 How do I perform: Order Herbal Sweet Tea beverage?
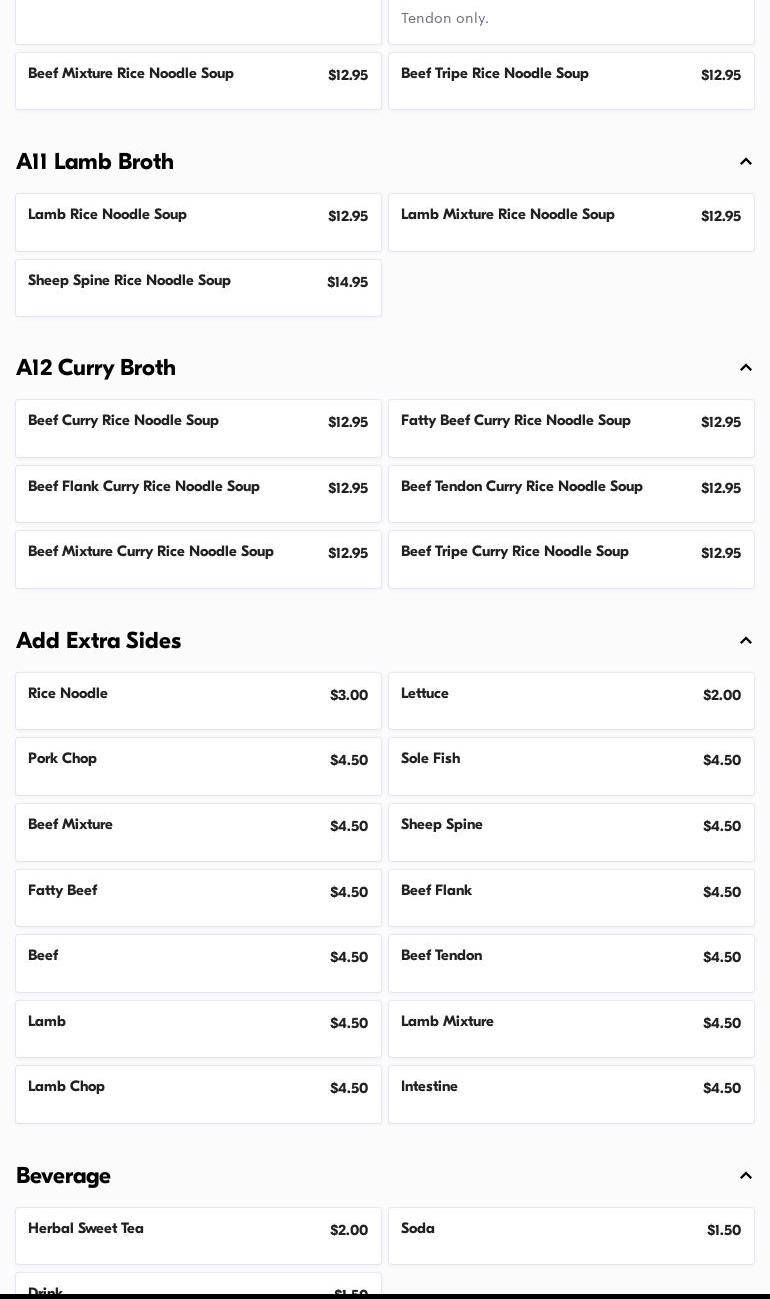(x=198, y=1236)
